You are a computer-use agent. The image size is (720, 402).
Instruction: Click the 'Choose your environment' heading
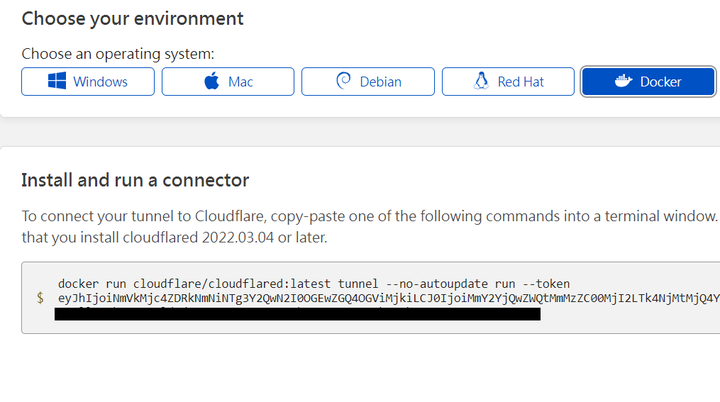click(133, 19)
